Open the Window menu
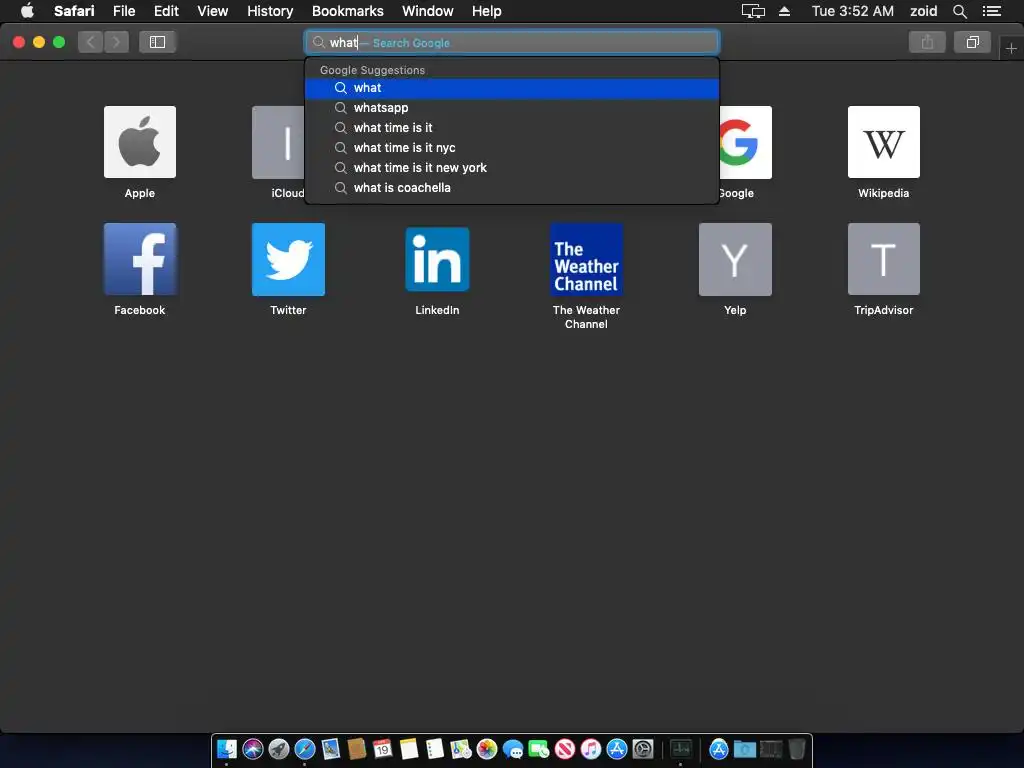 click(427, 11)
